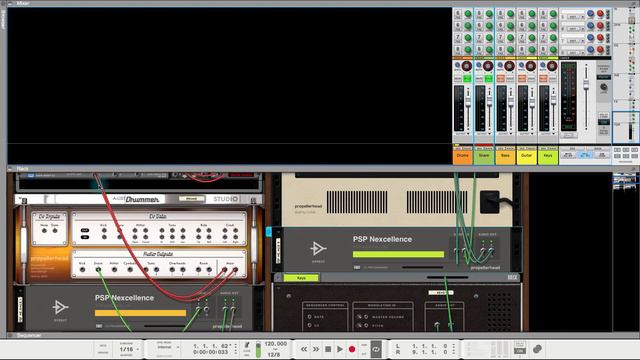The image size is (640, 360).
Task: Click the Drums channel volume fader
Action: [x=468, y=101]
